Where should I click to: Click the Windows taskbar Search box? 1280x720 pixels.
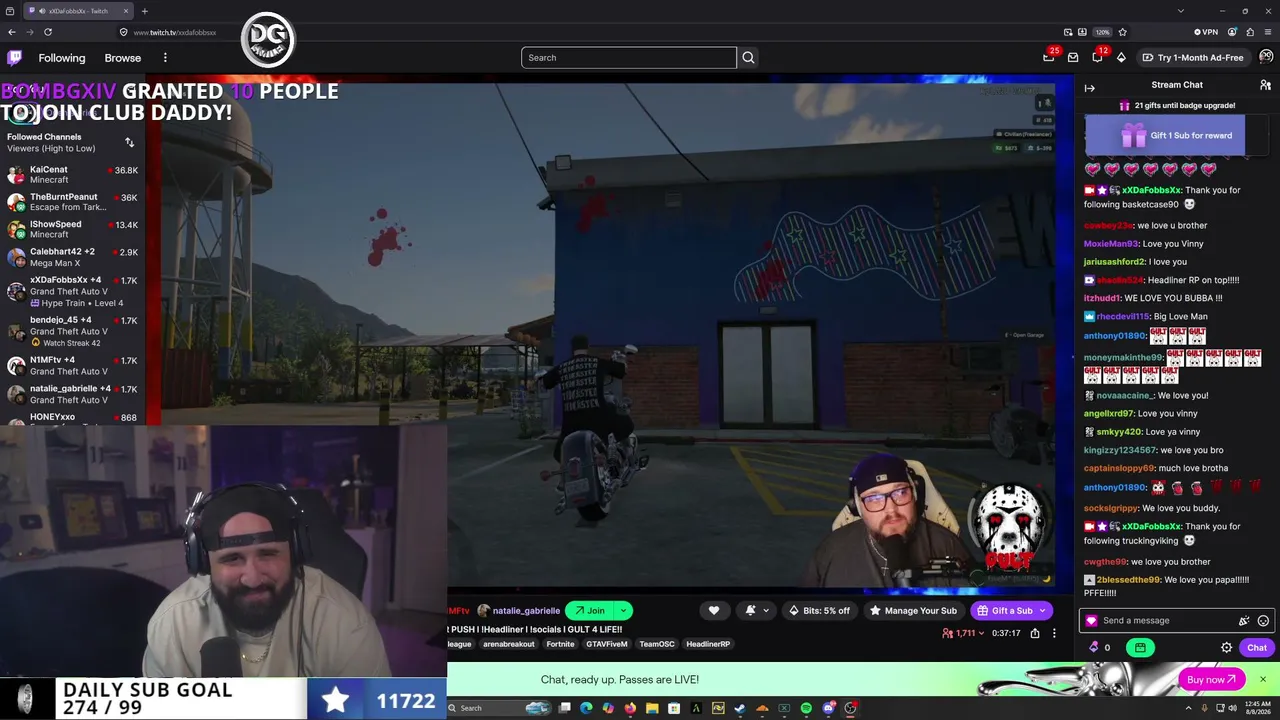click(x=500, y=709)
